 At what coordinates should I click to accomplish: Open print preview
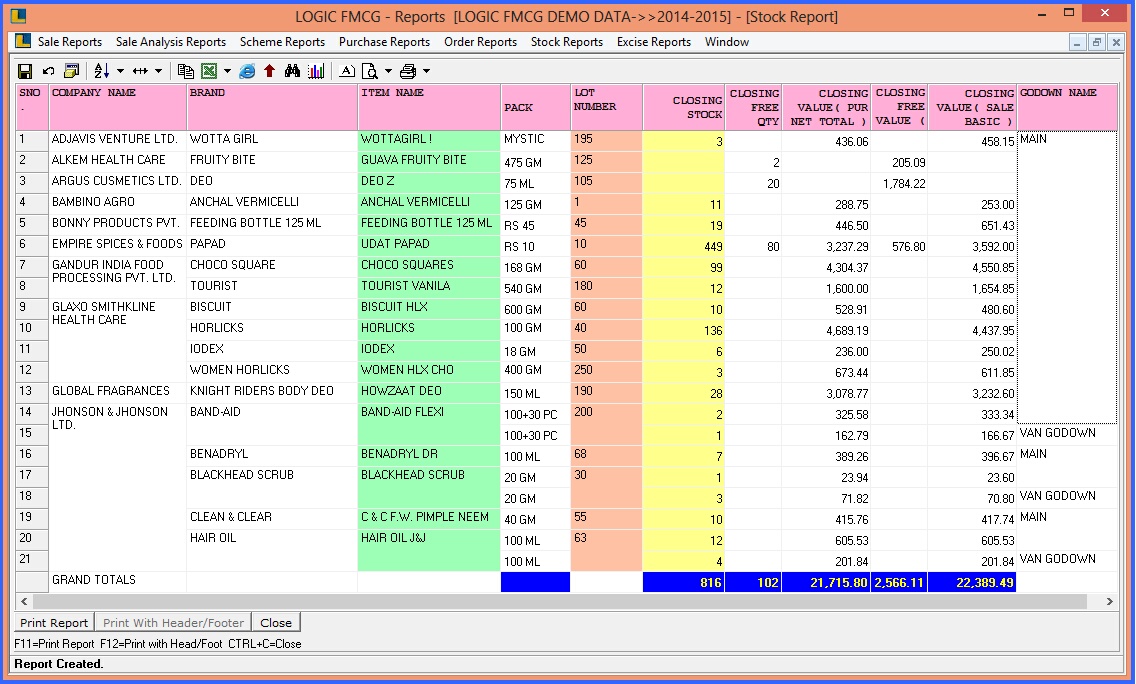point(370,70)
